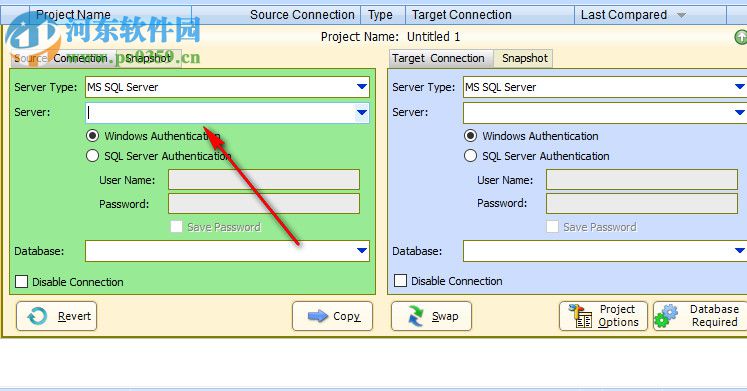Switch to the Source Connection tab

coord(62,59)
